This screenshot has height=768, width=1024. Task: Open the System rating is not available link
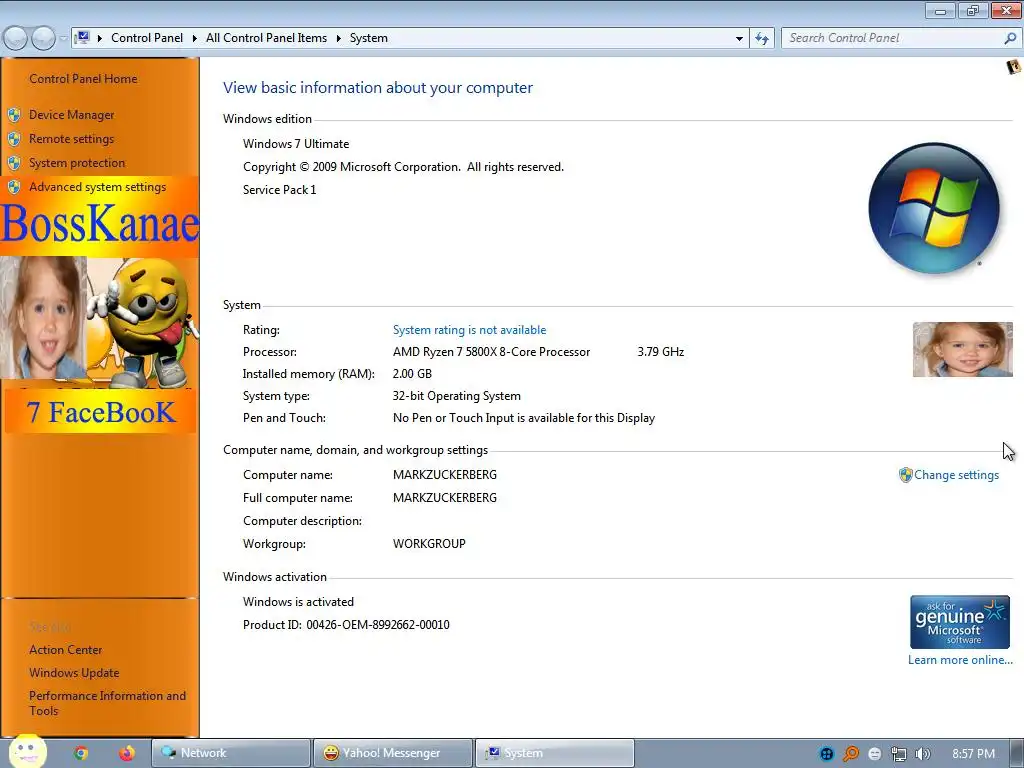point(469,330)
